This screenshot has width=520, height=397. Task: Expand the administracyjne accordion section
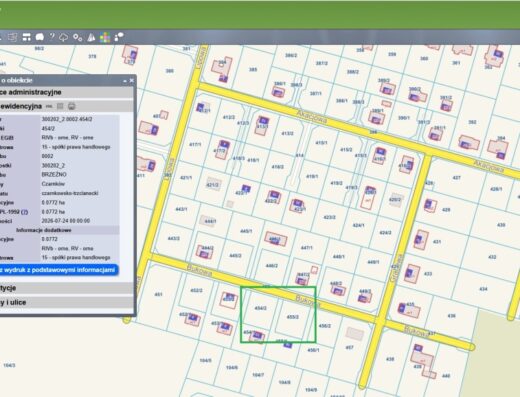point(67,92)
